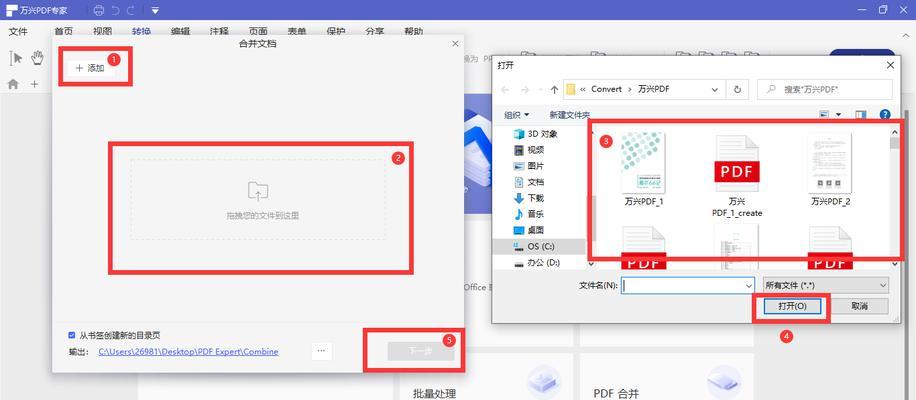Screen dimensions: 916x400
Task: Click the 文件名 input field
Action: pos(688,286)
